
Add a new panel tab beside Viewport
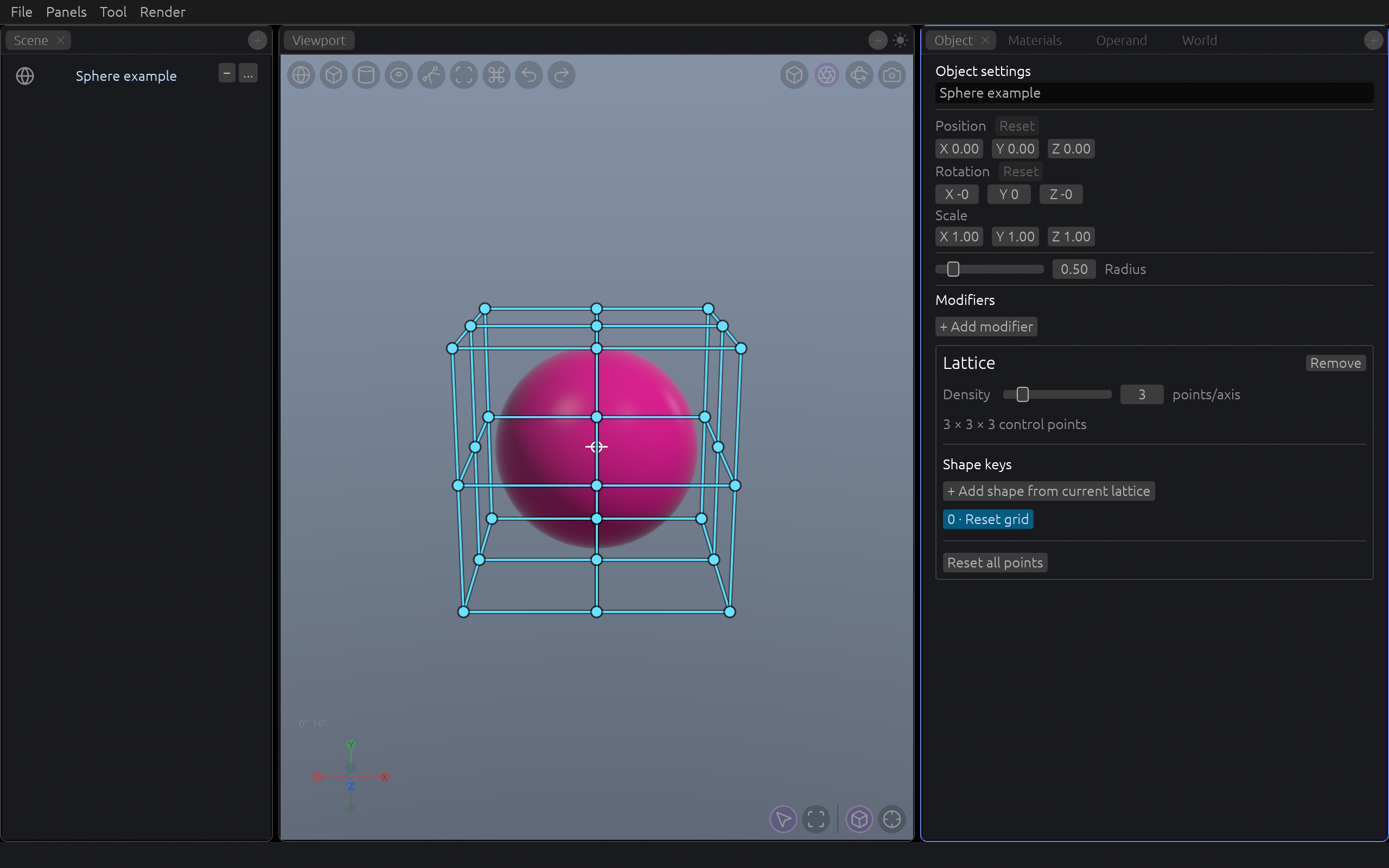coord(877,40)
